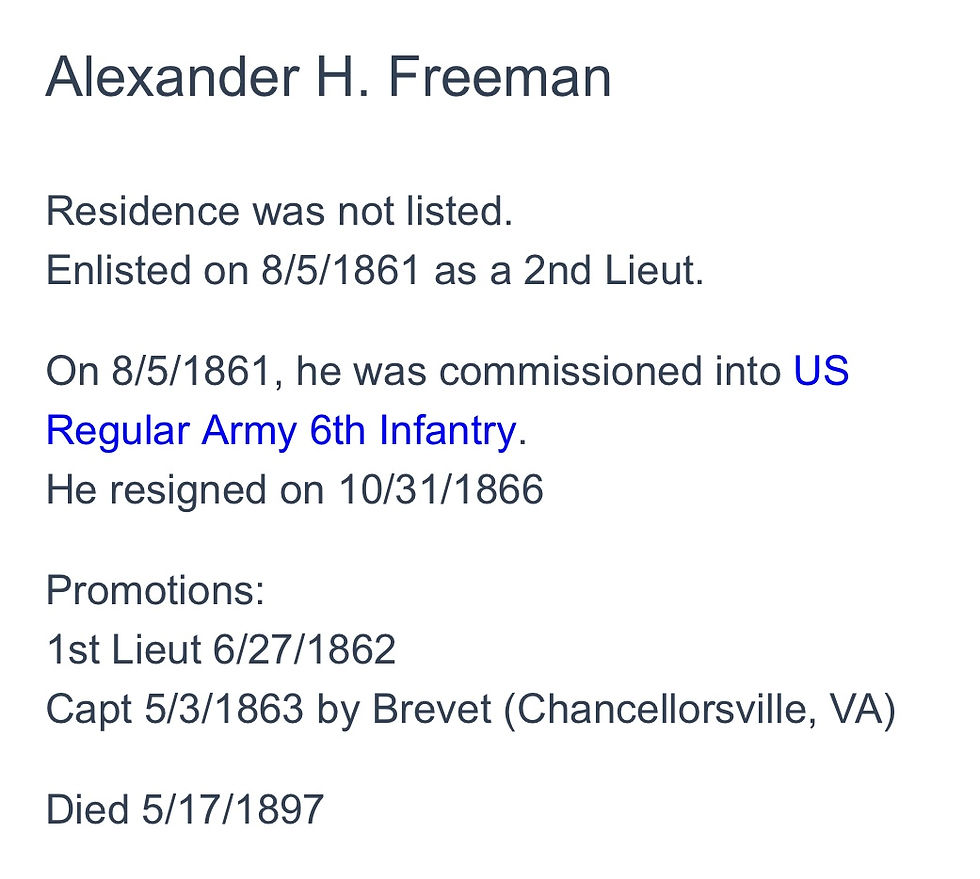Click the promotion date 6/27/1862

pyautogui.click(x=305, y=651)
